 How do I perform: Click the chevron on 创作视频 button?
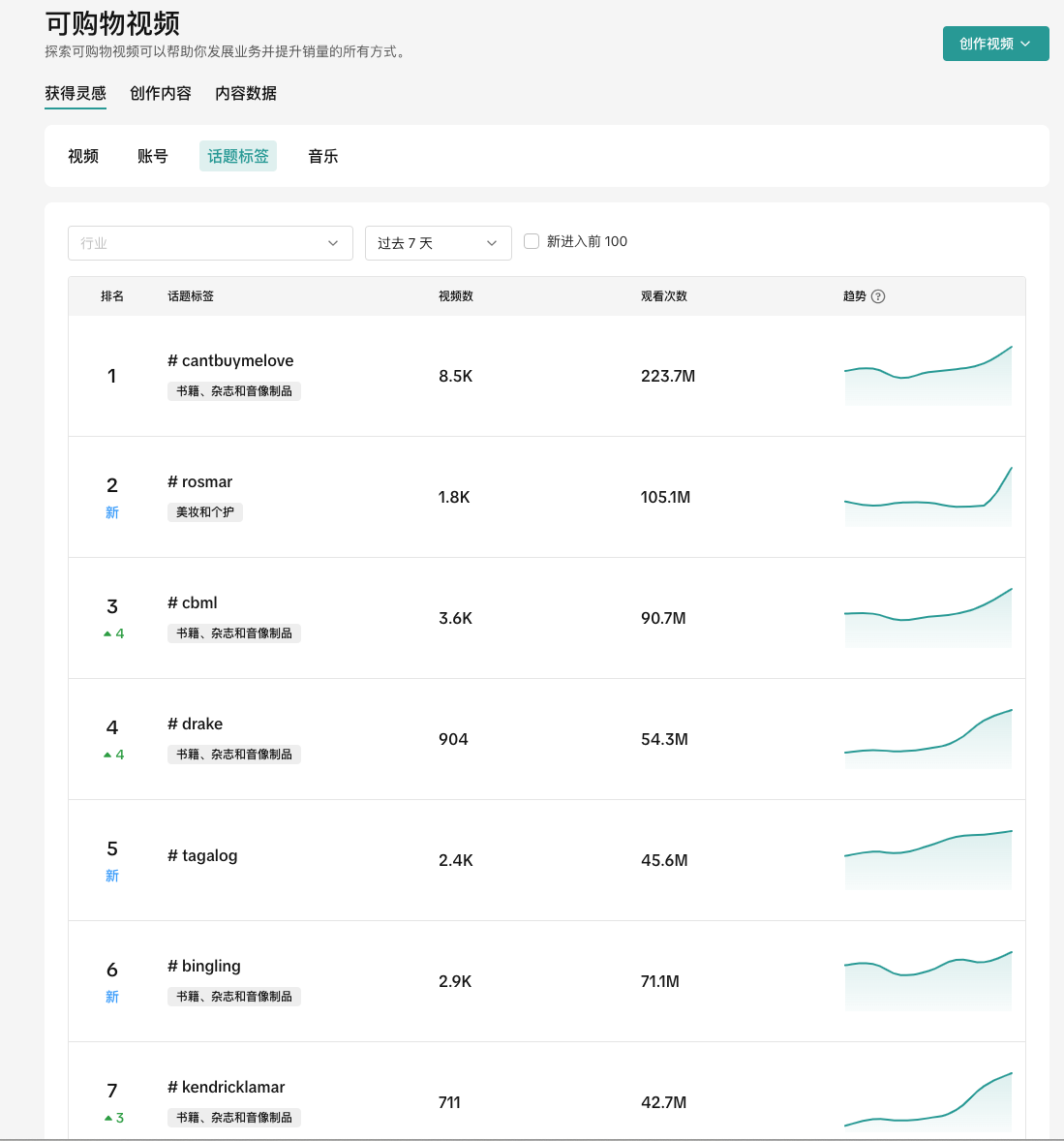pyautogui.click(x=1026, y=44)
